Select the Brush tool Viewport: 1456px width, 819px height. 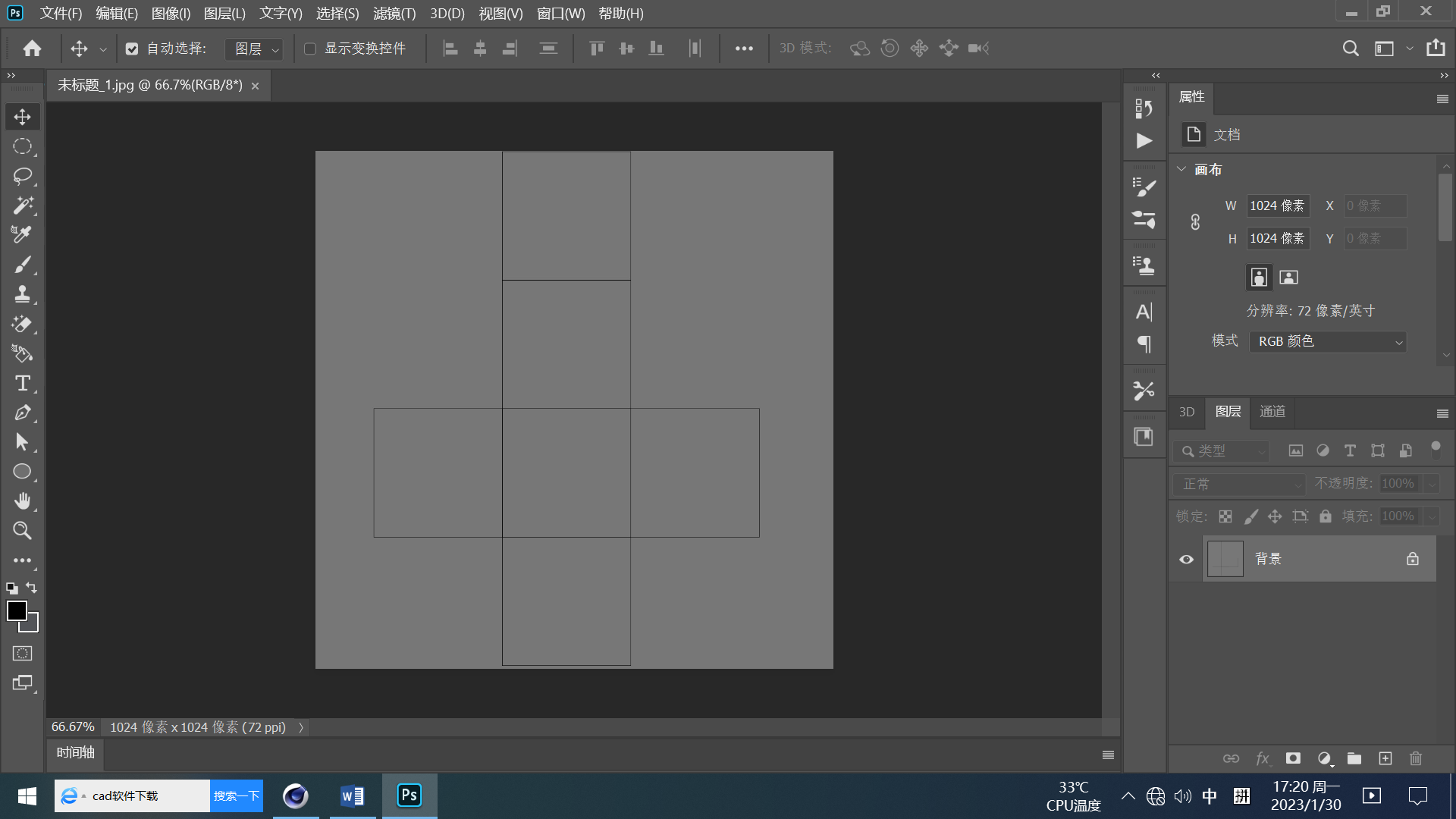(x=22, y=265)
